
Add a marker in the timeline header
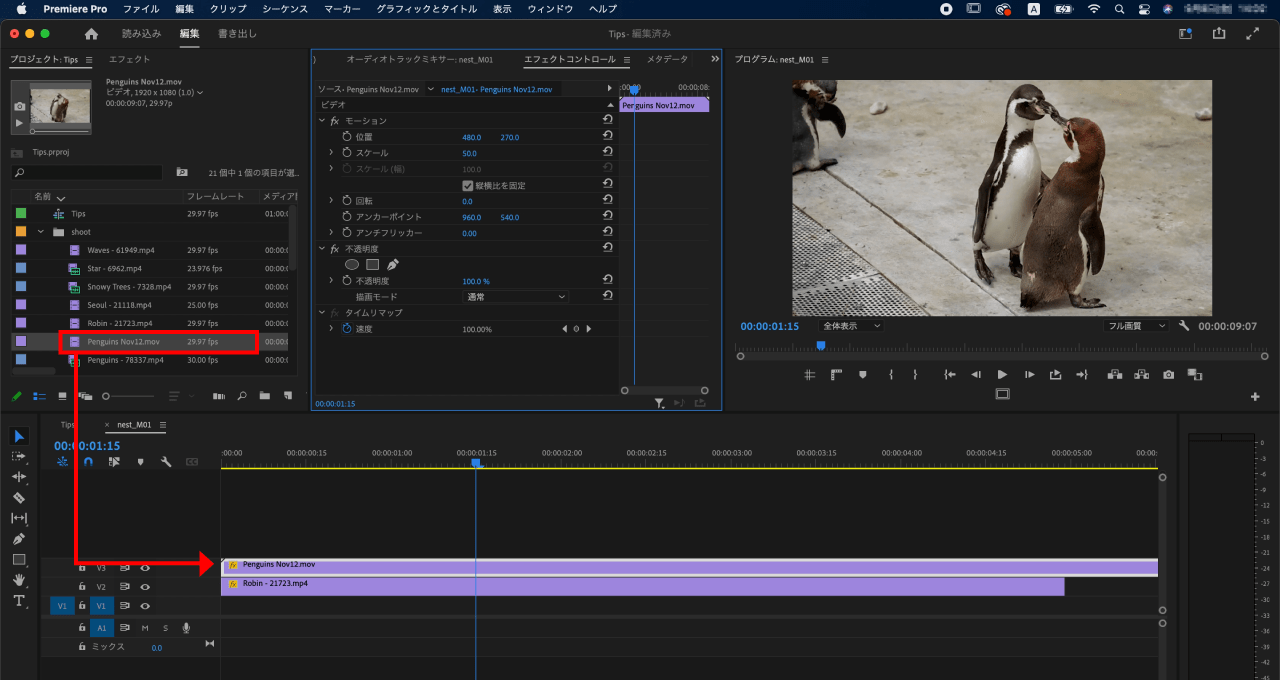[x=140, y=462]
